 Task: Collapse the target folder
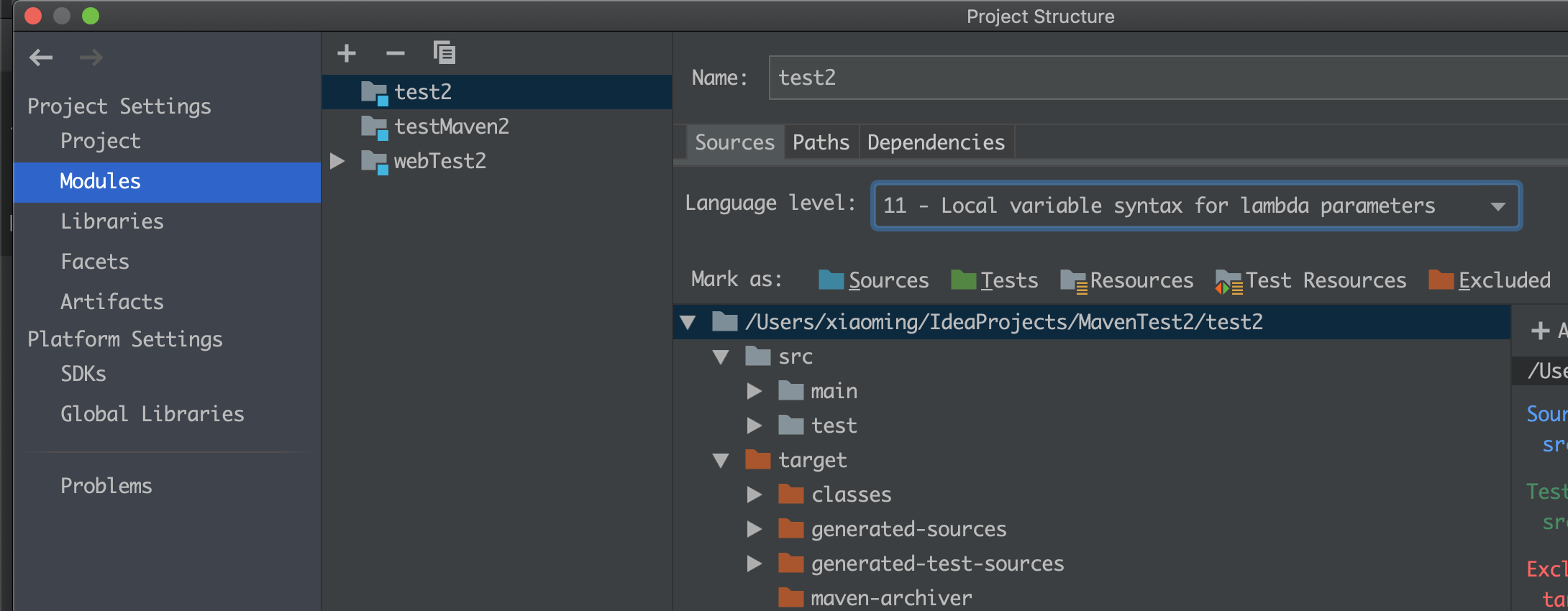pyautogui.click(x=721, y=460)
